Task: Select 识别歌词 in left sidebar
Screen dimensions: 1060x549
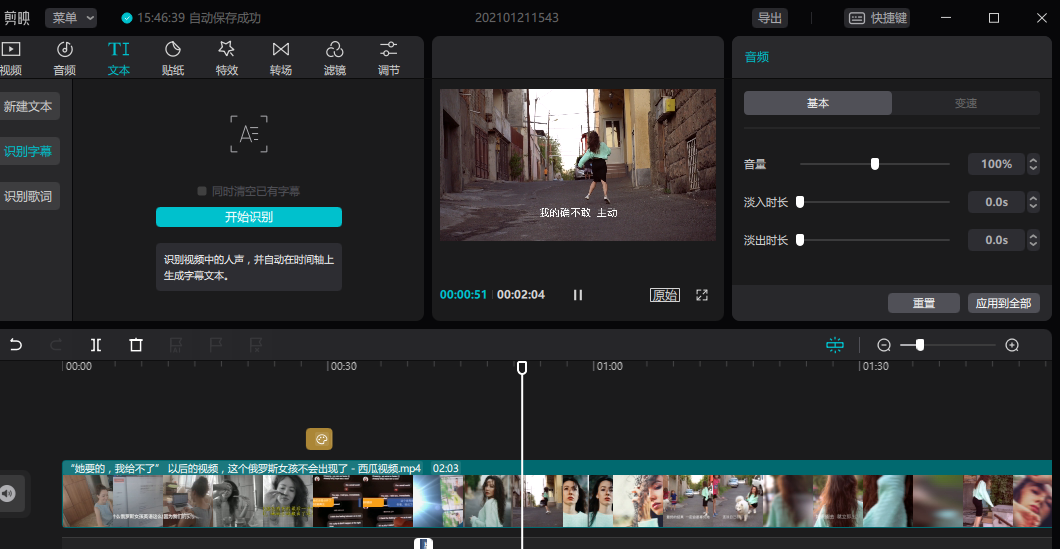Action: pos(28,197)
